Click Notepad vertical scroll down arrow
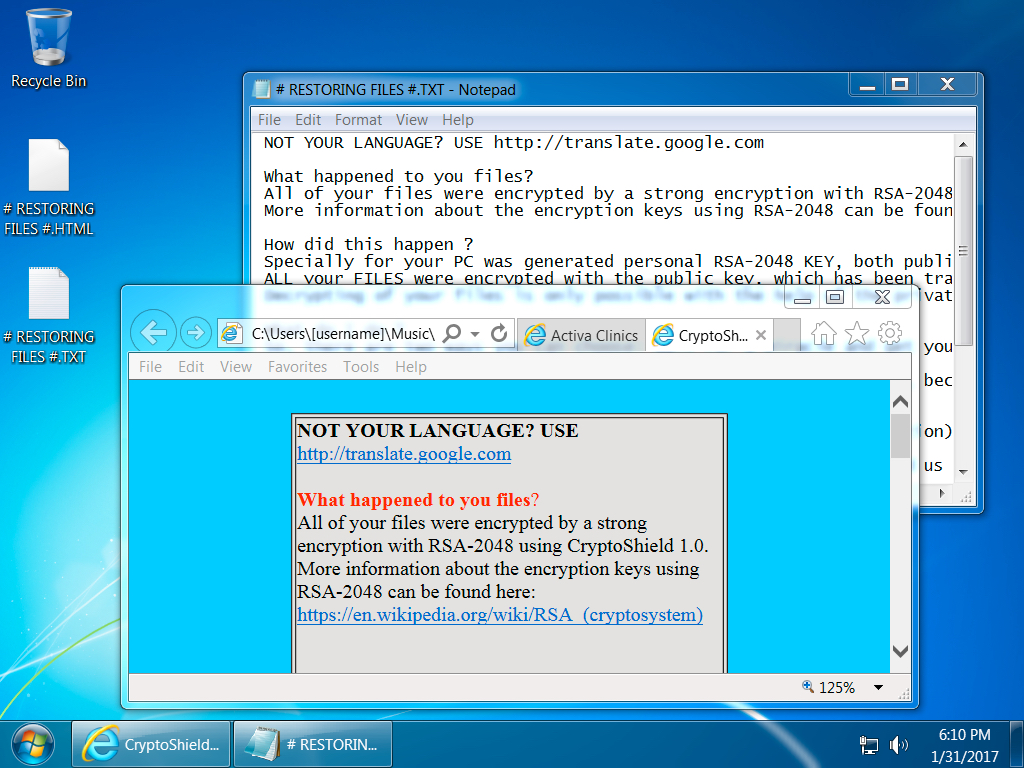The width and height of the screenshot is (1024, 768). tap(963, 472)
